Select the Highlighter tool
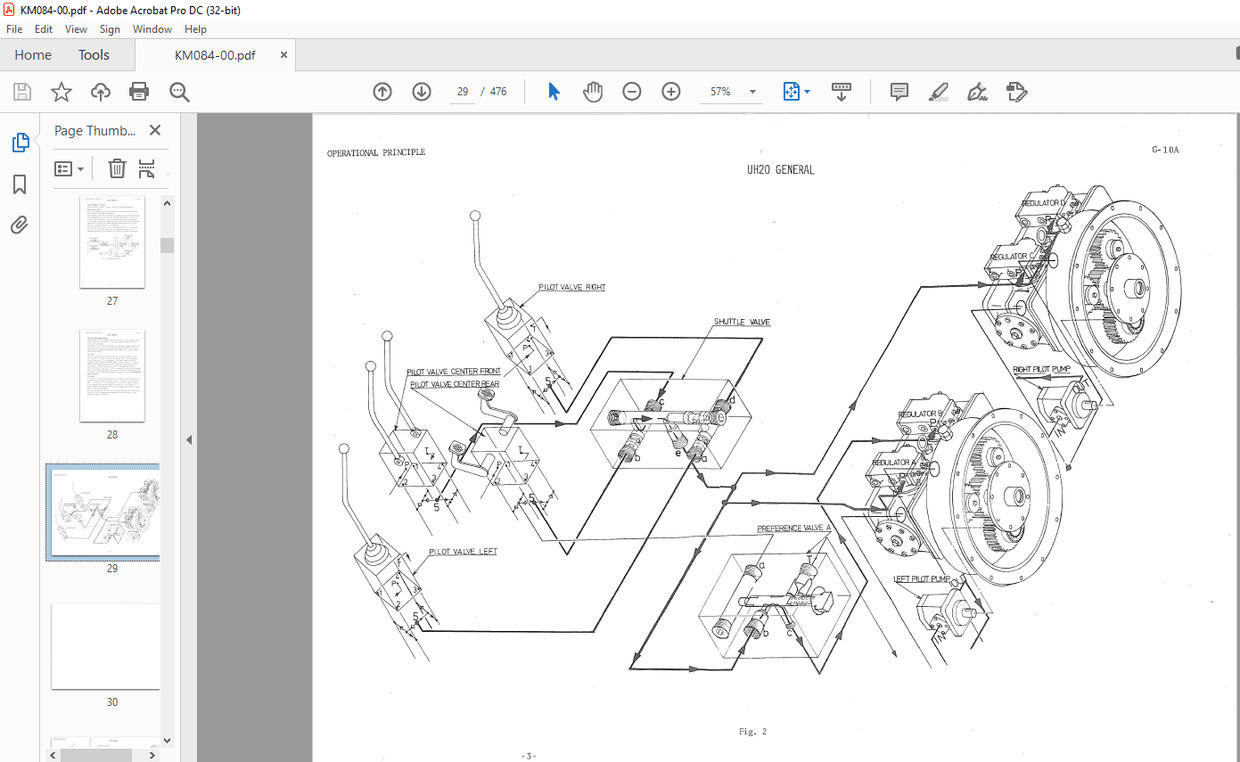 [938, 91]
